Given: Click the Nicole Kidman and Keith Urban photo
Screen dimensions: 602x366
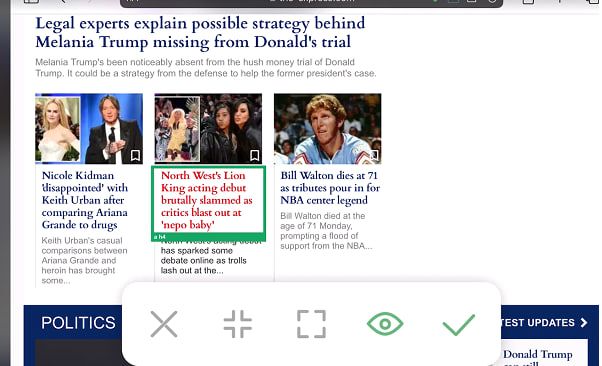Looking at the screenshot, I should 89,128.
